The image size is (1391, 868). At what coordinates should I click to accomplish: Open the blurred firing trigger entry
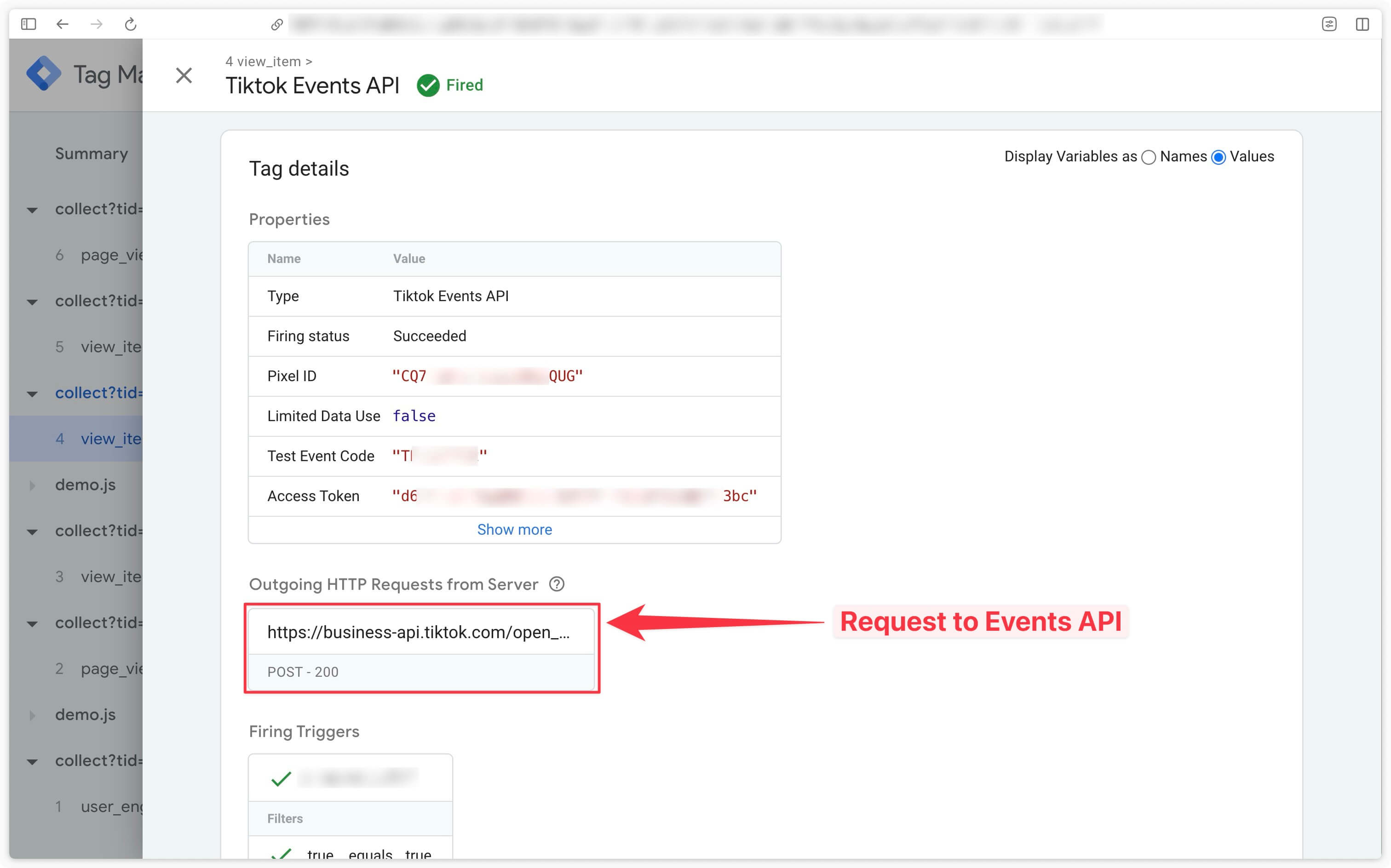pos(358,778)
